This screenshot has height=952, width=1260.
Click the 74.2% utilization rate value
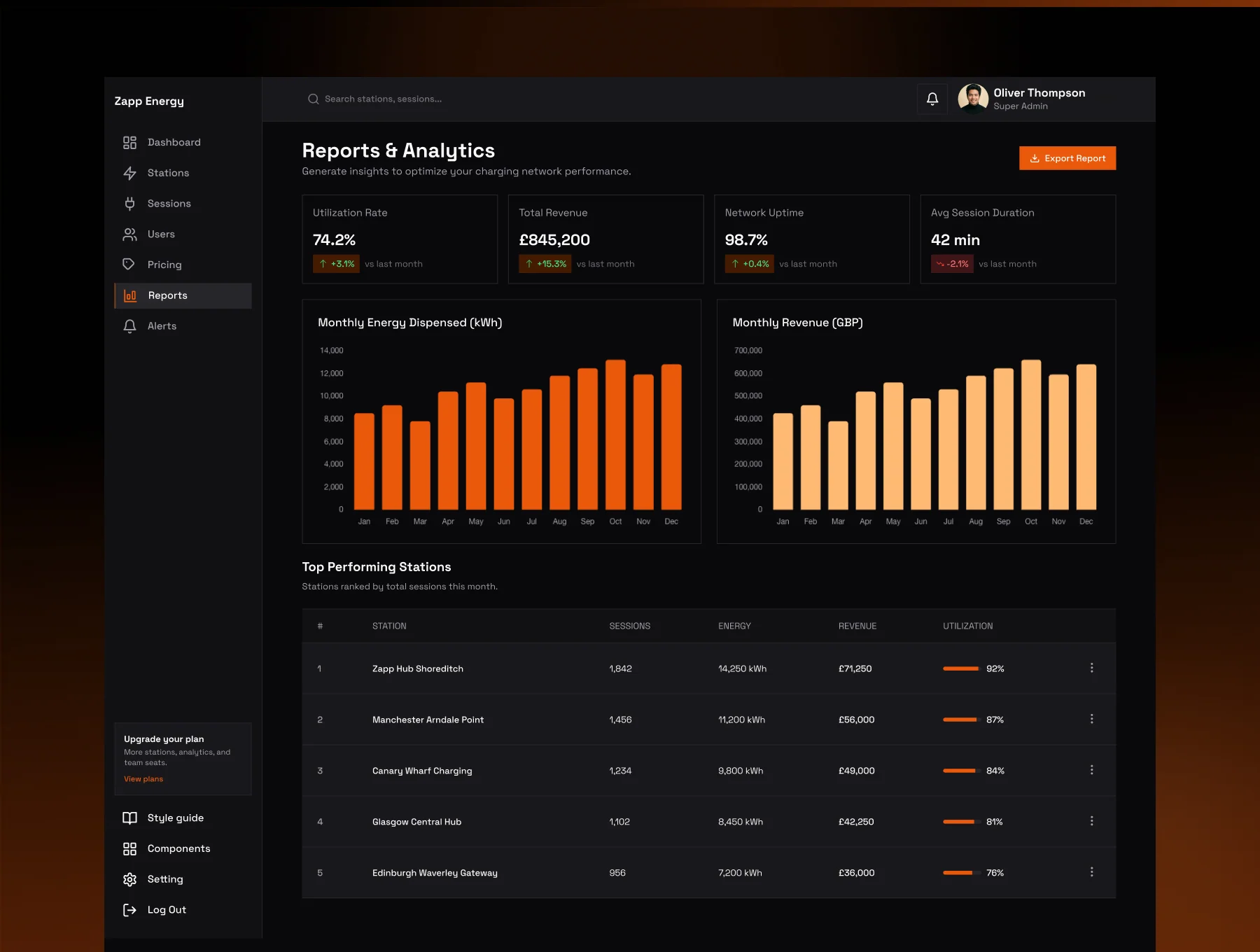pos(334,240)
